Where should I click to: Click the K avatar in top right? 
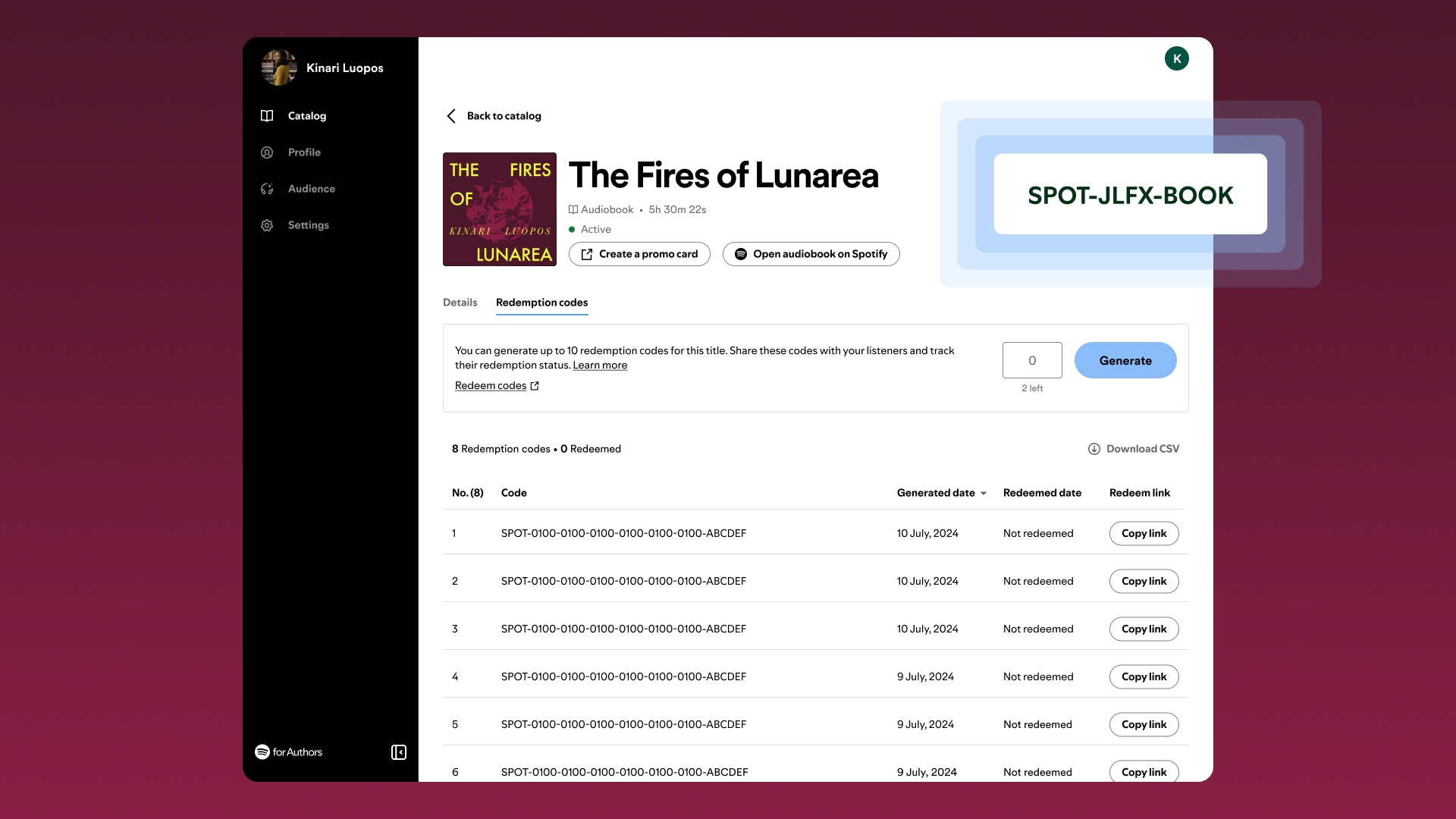(x=1177, y=58)
